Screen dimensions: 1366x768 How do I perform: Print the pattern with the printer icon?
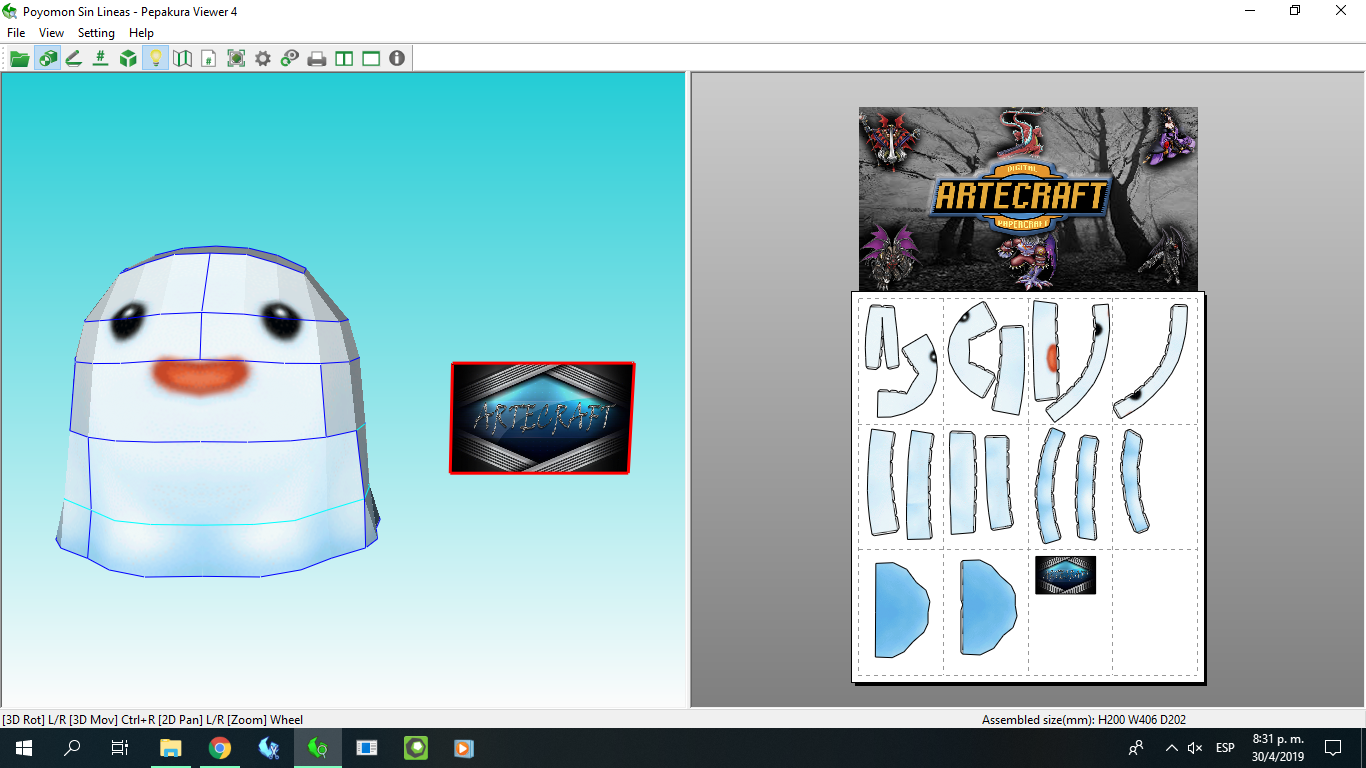click(x=317, y=59)
